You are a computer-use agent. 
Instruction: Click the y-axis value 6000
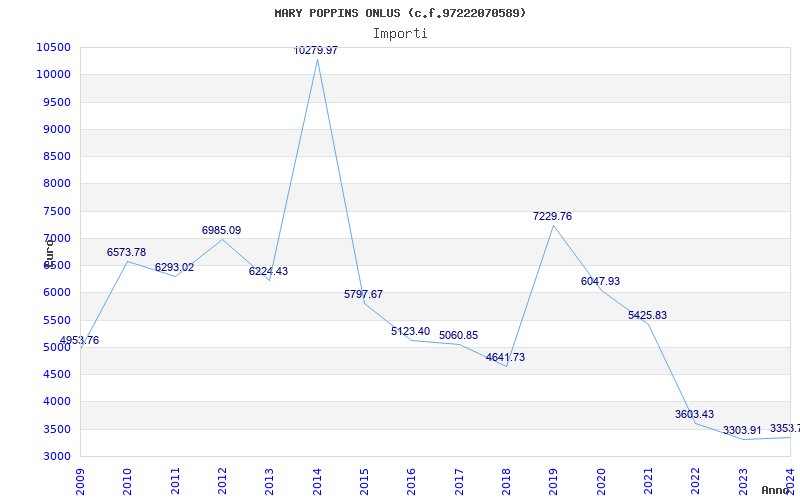coord(56,293)
